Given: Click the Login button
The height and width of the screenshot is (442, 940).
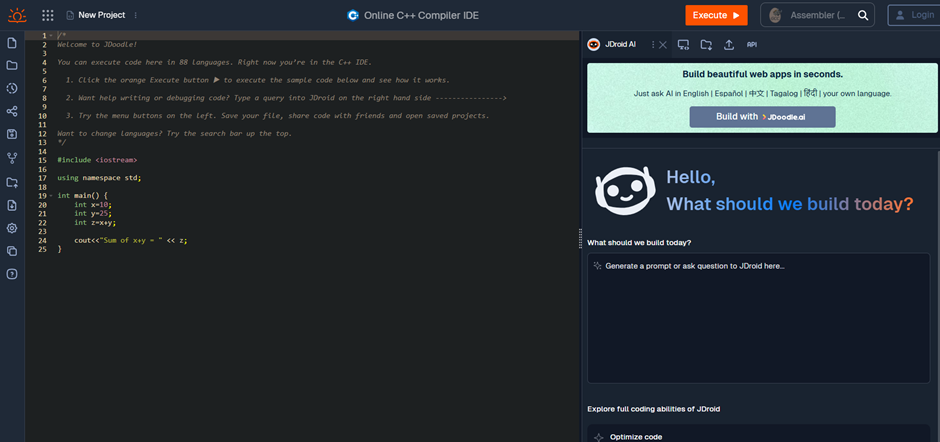Looking at the screenshot, I should (x=914, y=15).
